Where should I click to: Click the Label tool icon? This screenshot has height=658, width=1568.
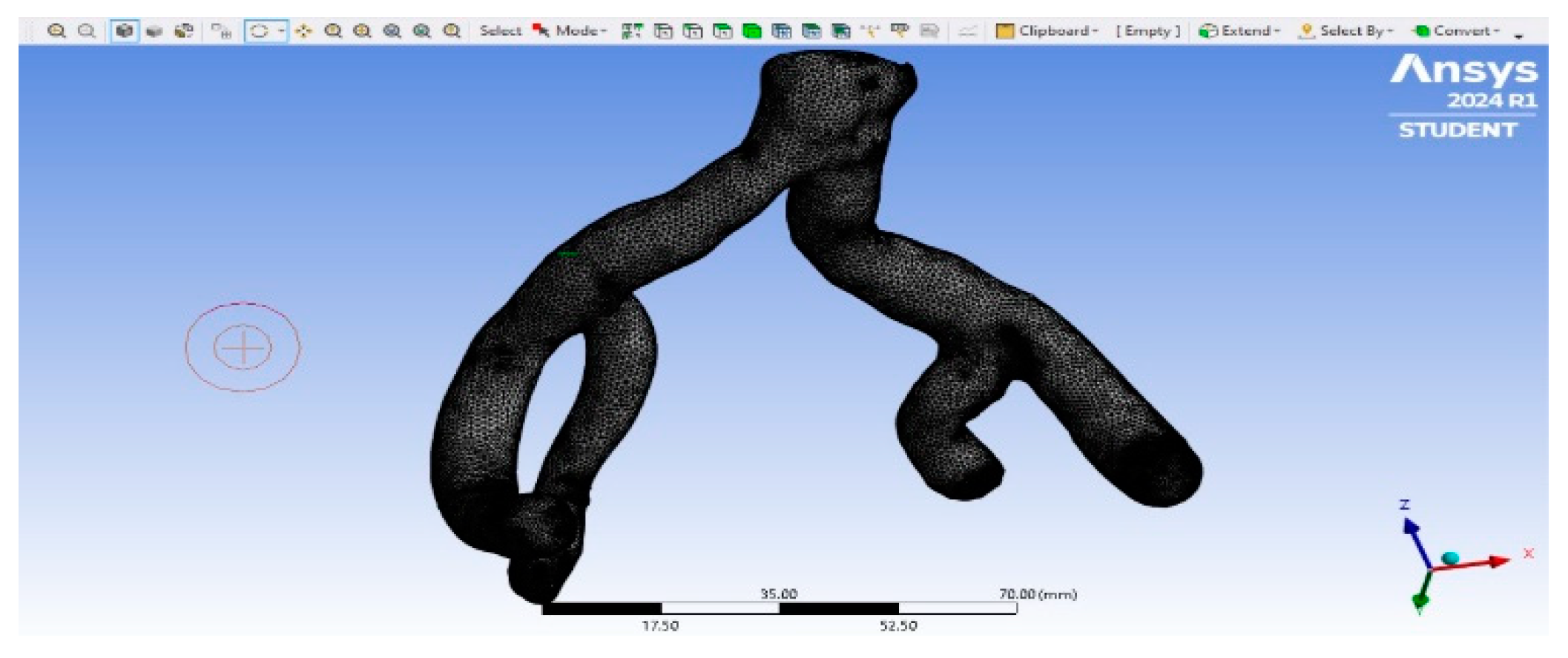coord(900,31)
